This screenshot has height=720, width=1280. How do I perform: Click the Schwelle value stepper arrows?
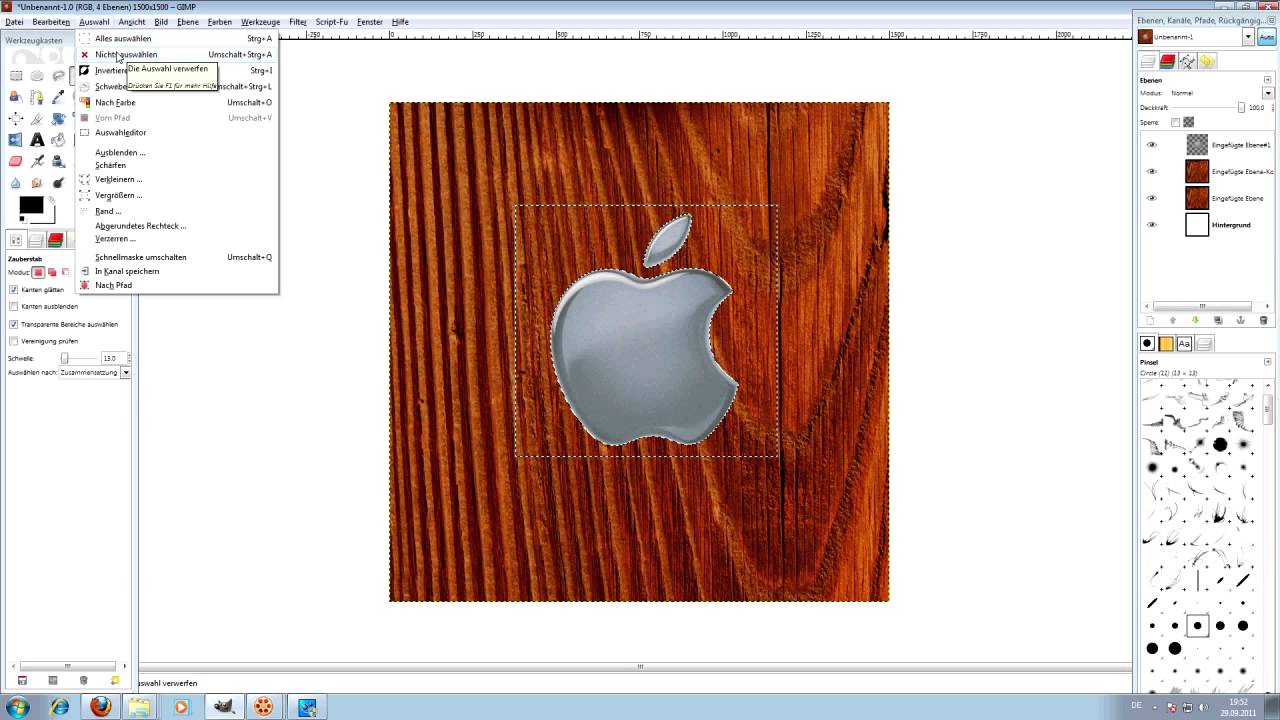tap(129, 357)
